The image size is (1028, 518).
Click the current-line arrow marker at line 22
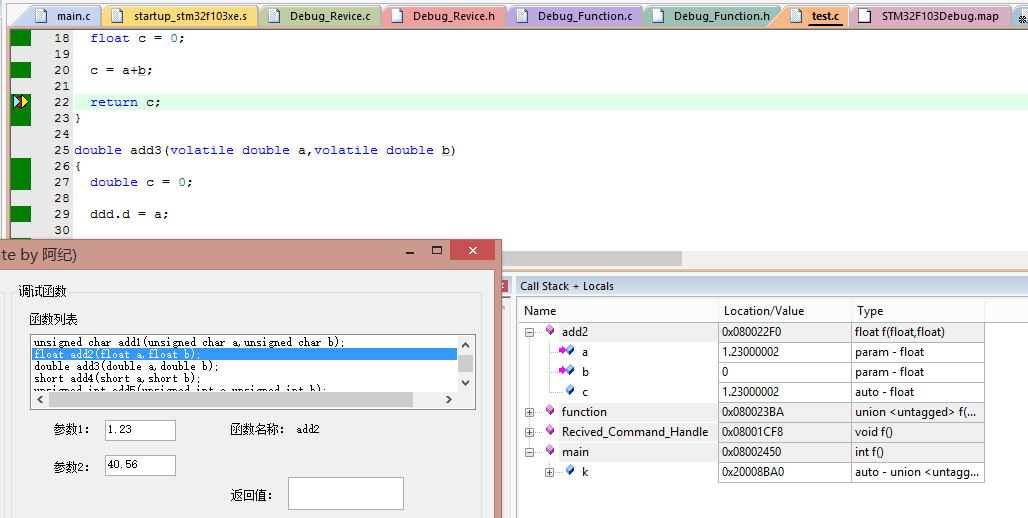tap(20, 102)
